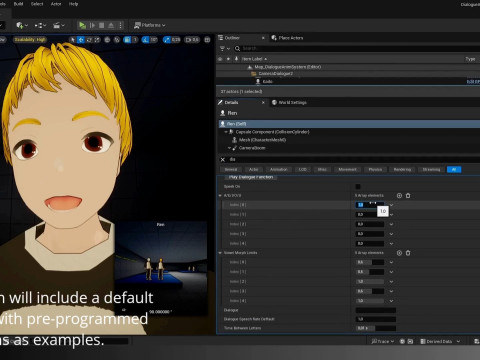Close the Details tab
This screenshot has height=360, width=480.
pyautogui.click(x=263, y=102)
